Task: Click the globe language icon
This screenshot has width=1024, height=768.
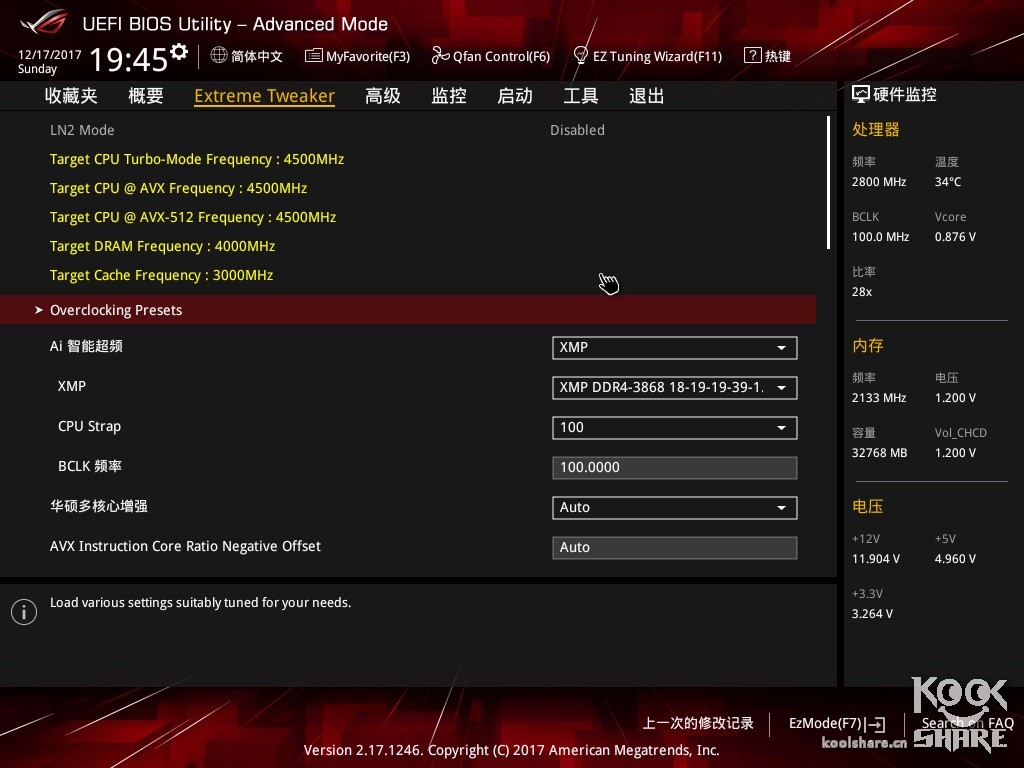Action: 219,56
